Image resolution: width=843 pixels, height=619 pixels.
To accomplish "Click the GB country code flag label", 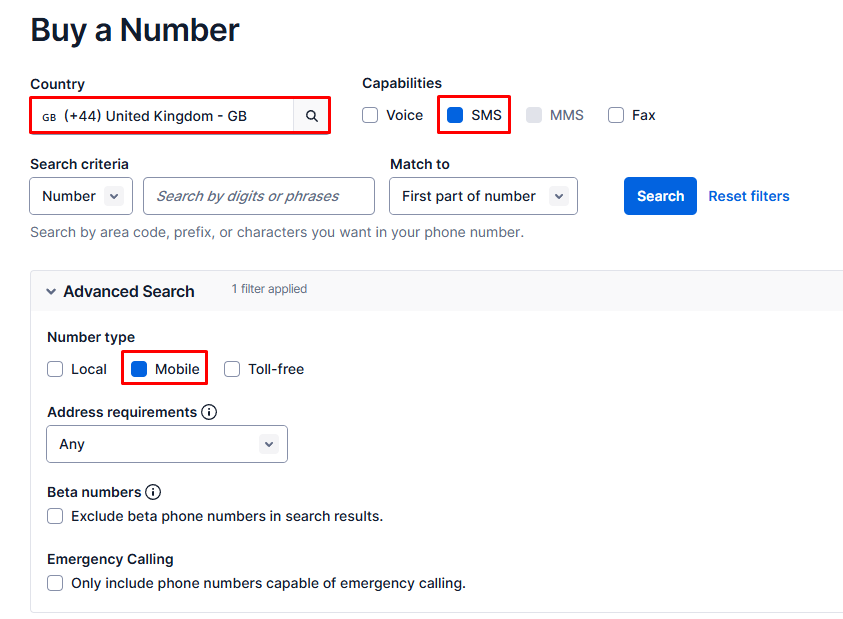I will [49, 117].
